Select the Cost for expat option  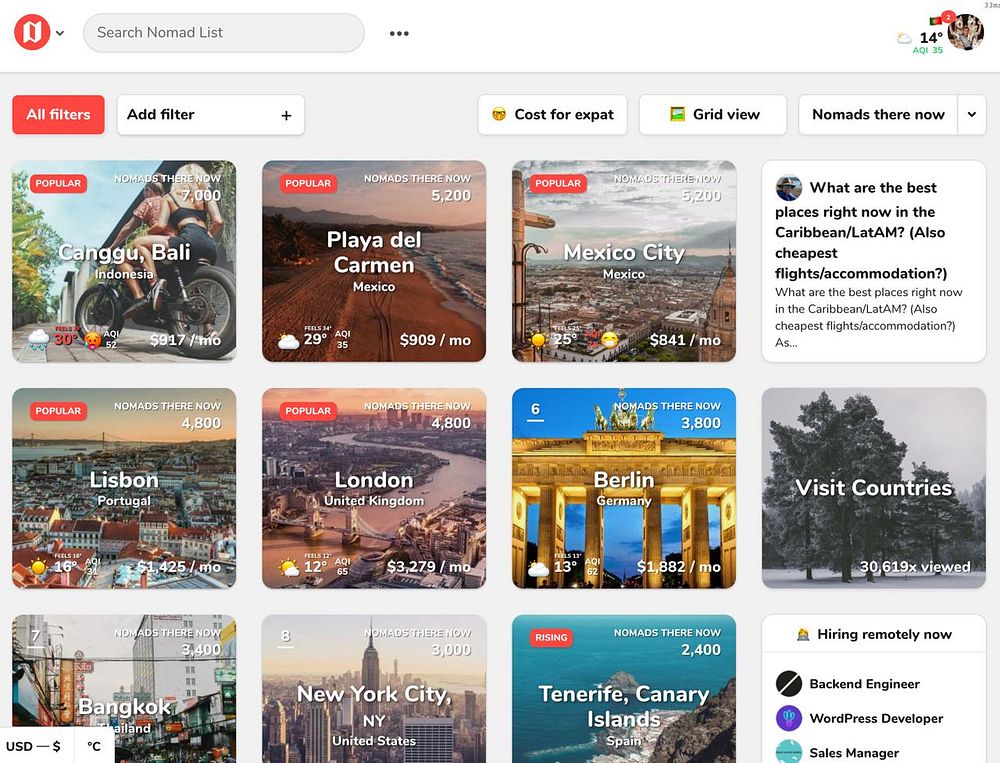pos(552,115)
